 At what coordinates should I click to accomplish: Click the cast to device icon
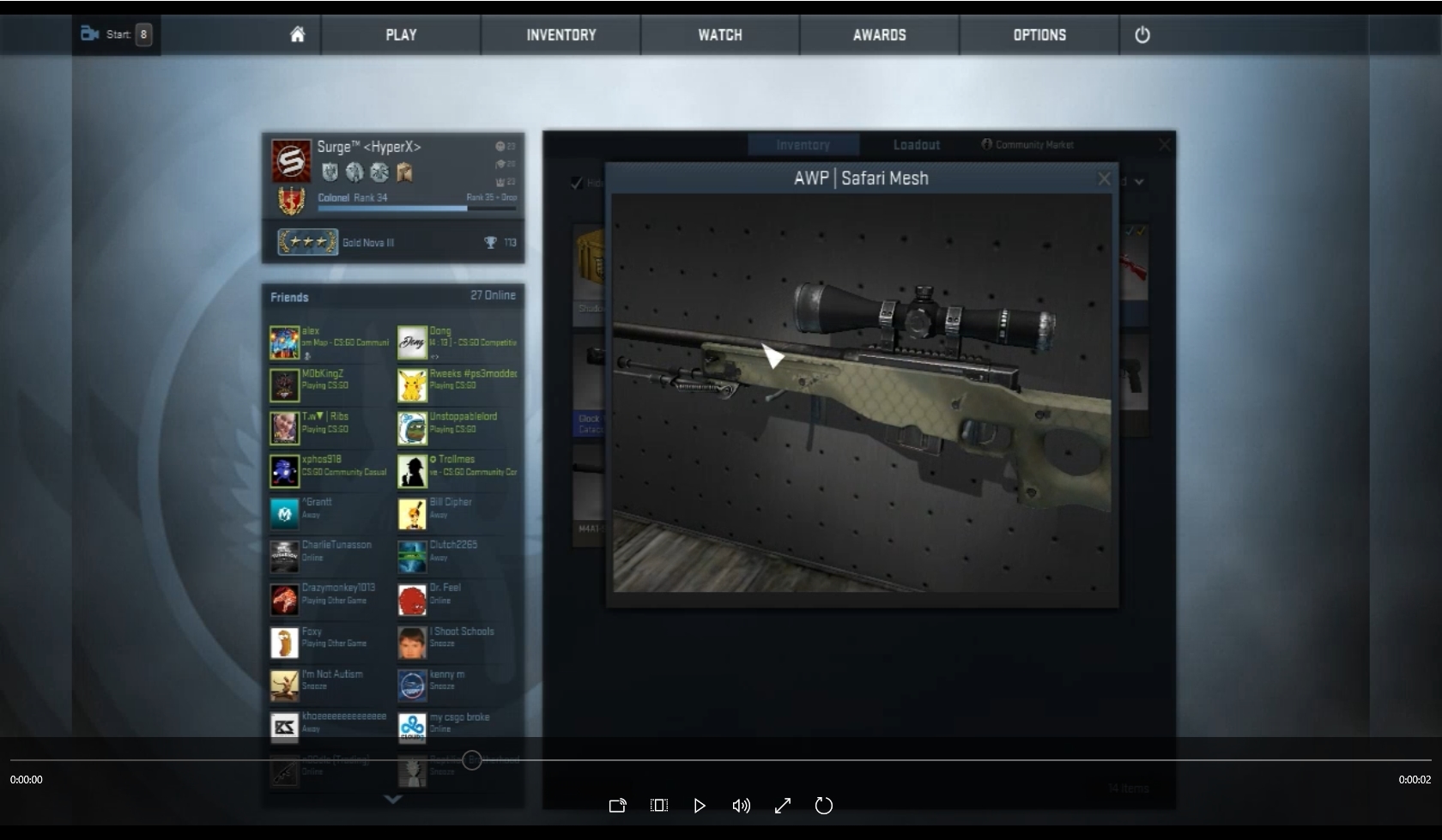[617, 806]
